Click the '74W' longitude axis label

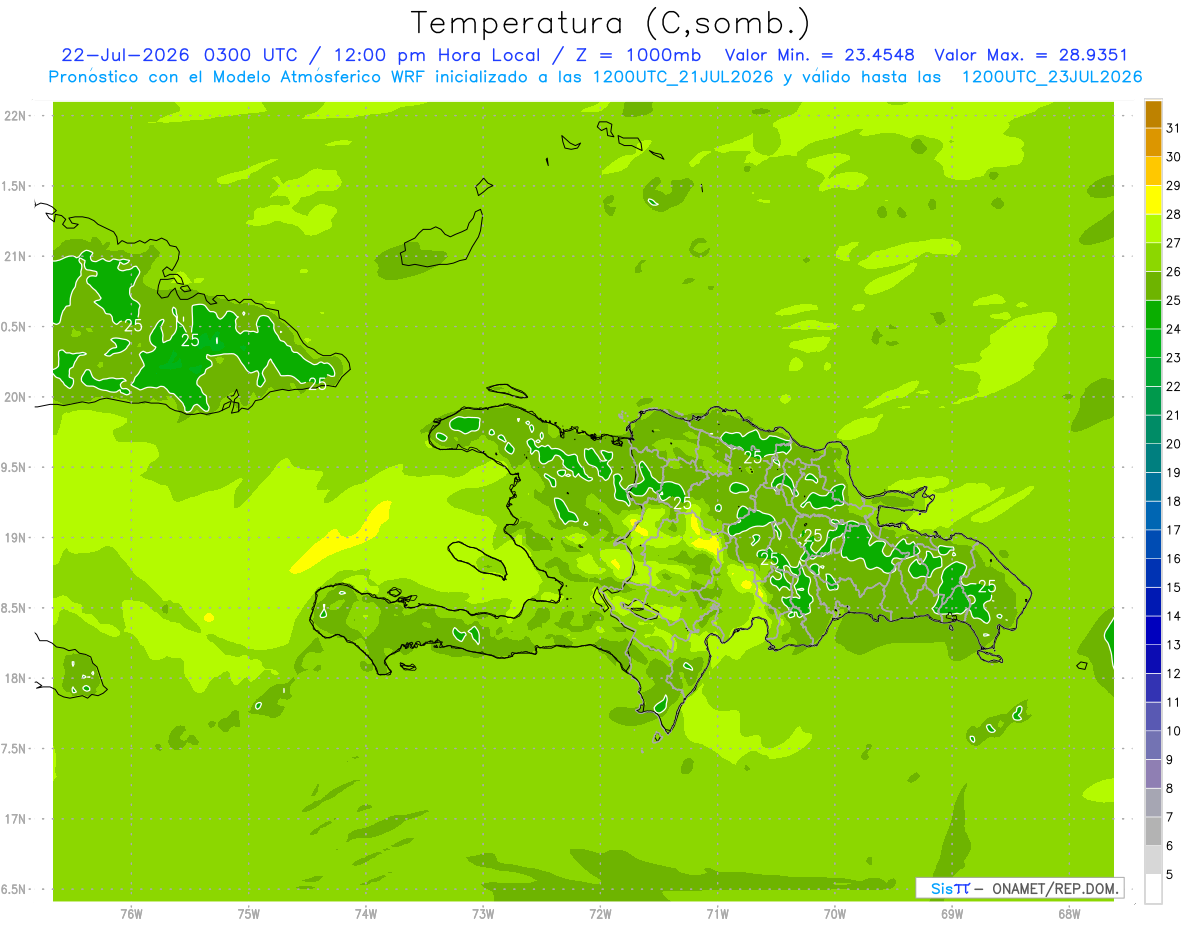point(366,913)
